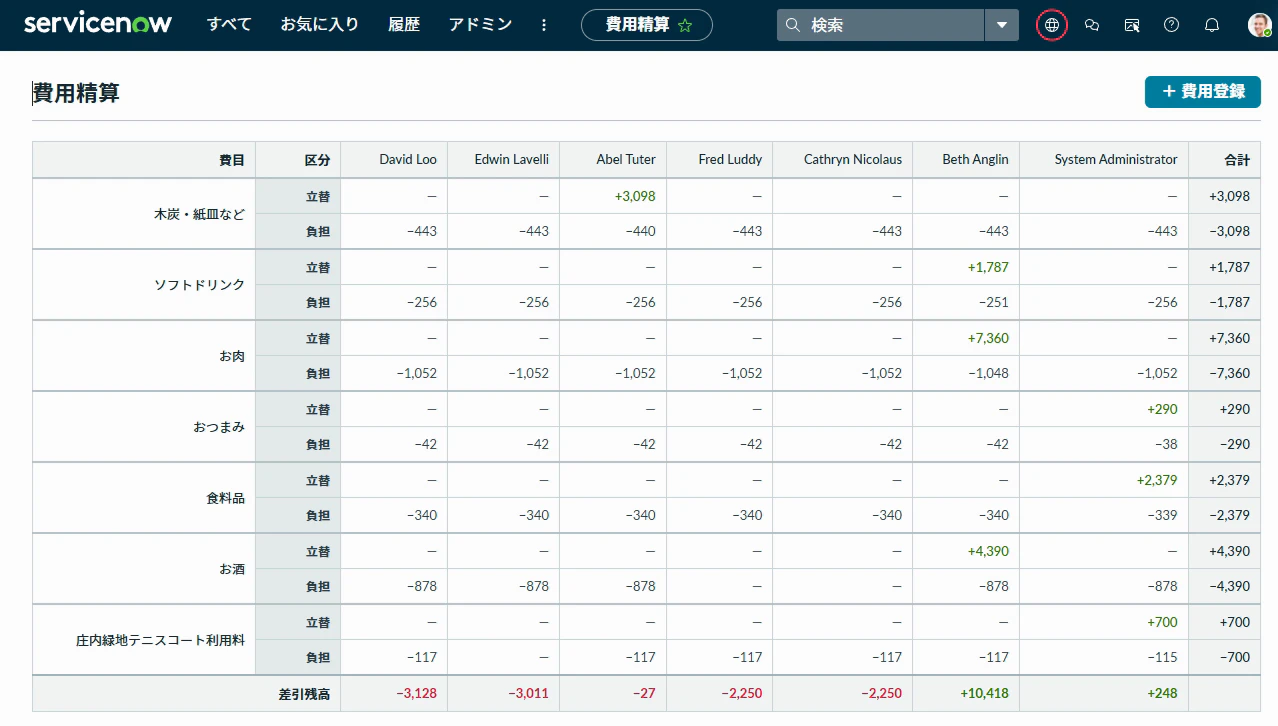Open the 履歴 menu

[x=403, y=25]
